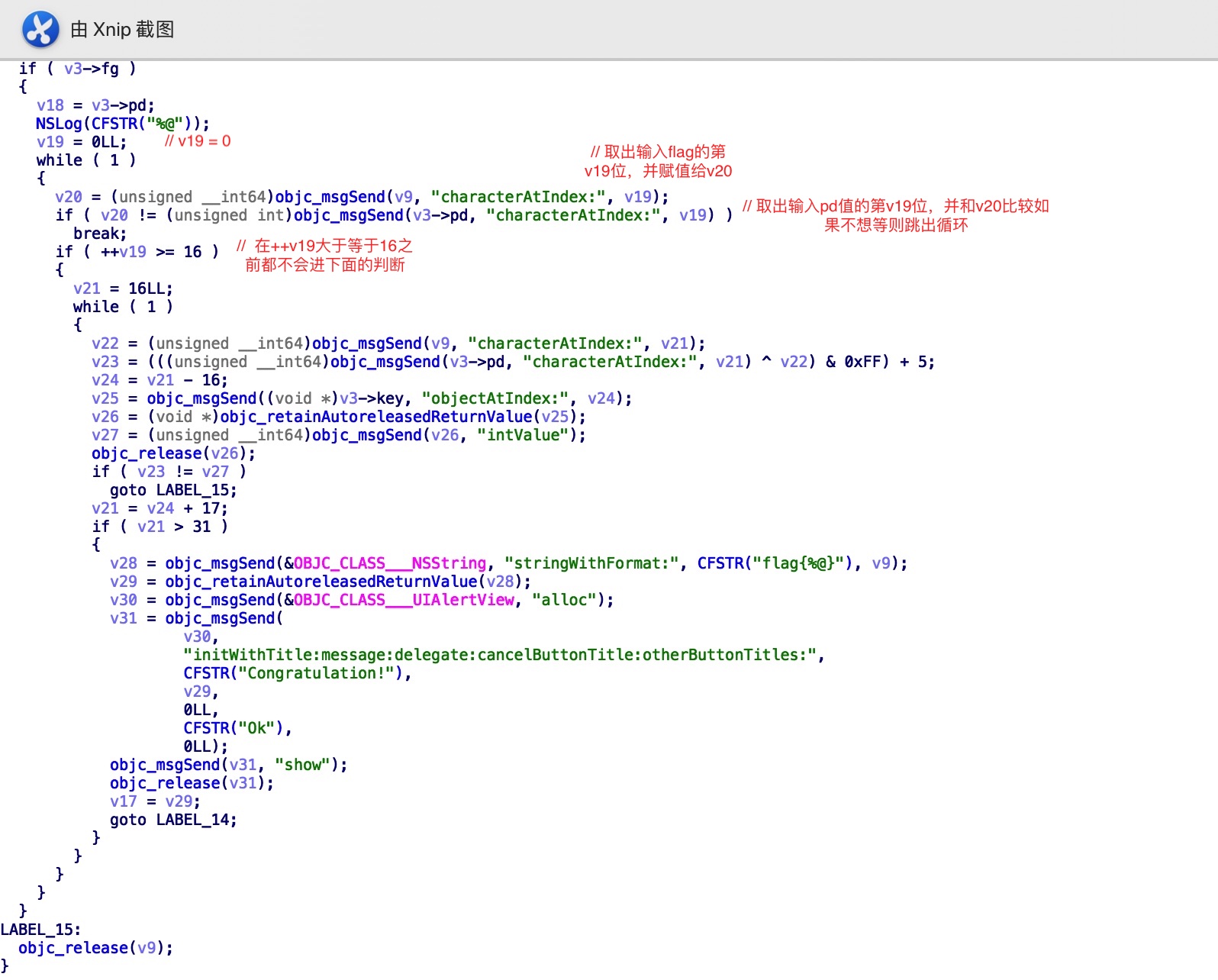Image resolution: width=1218 pixels, height=980 pixels.
Task: Click the red '// v19 = 0' comment
Action: (x=198, y=141)
